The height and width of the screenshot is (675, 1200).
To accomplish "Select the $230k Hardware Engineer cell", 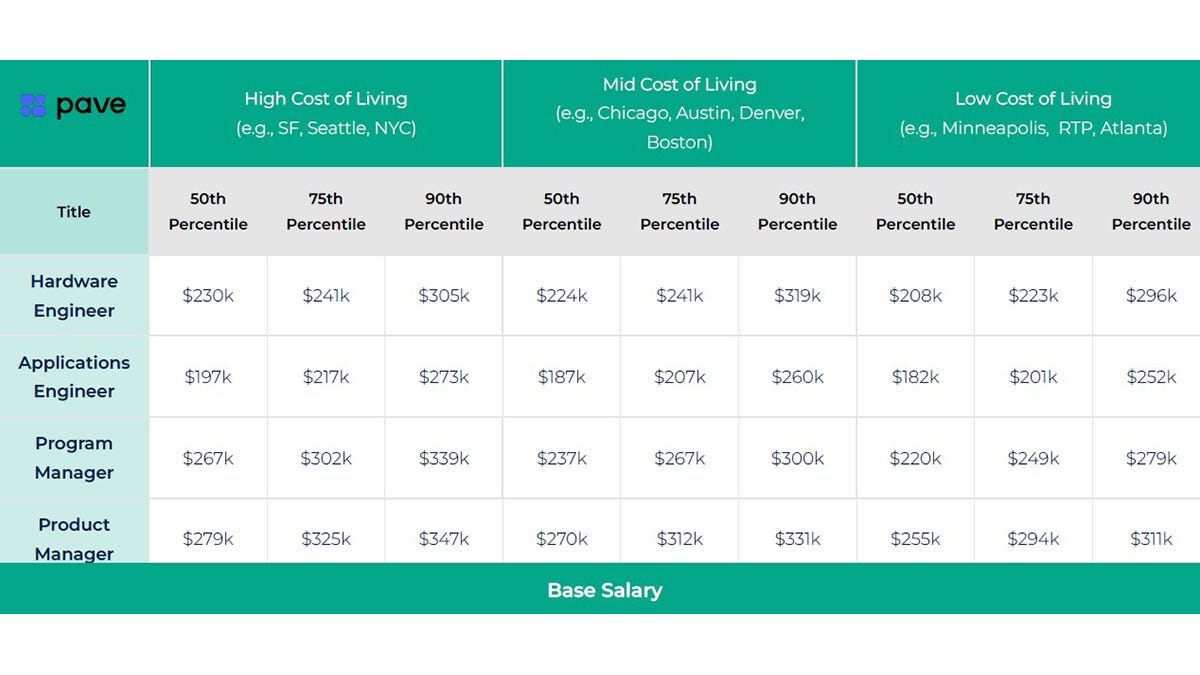I will point(208,296).
